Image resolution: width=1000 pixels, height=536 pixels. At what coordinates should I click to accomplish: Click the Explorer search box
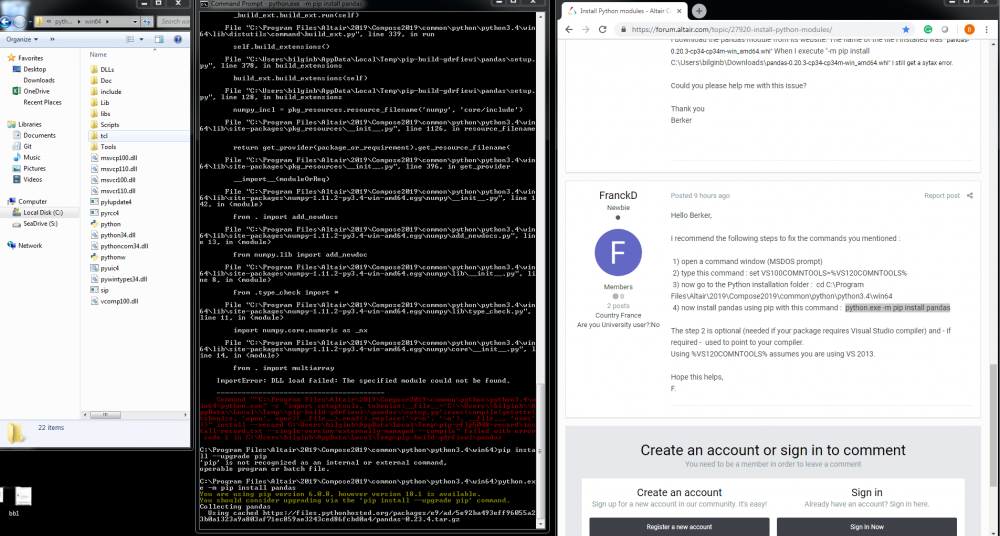click(x=173, y=22)
